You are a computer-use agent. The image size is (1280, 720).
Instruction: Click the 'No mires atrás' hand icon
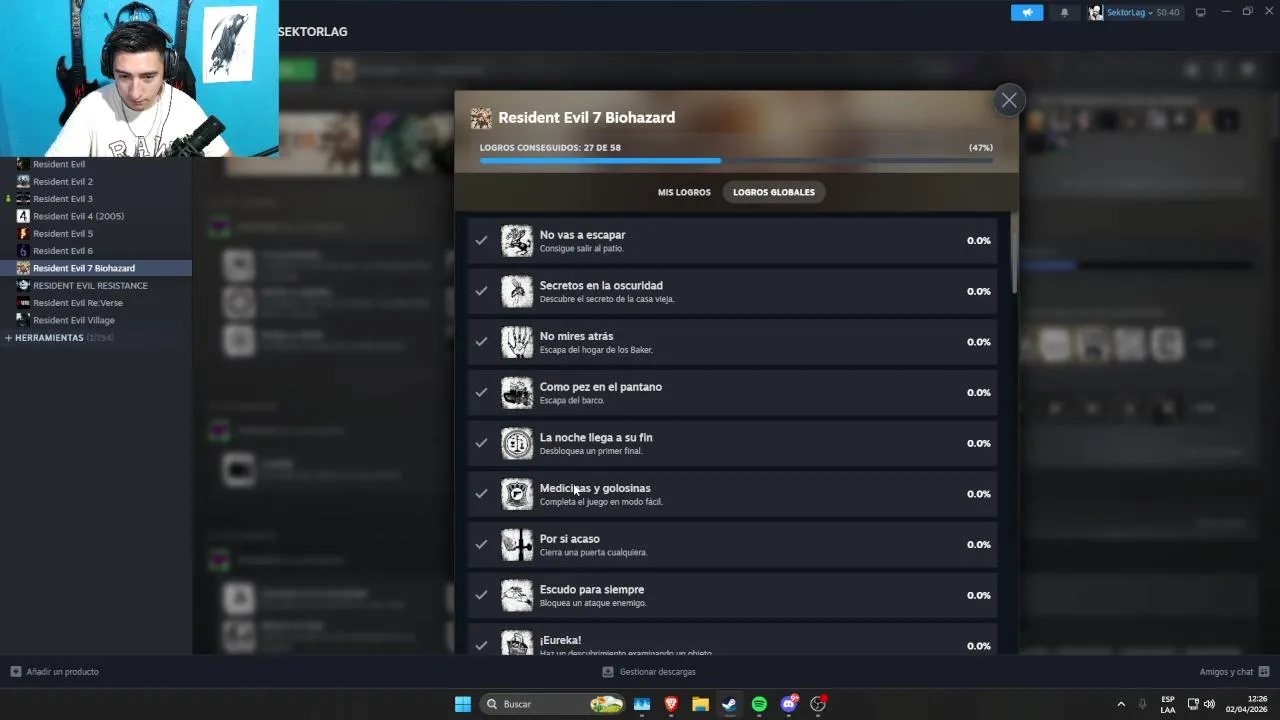tap(517, 342)
